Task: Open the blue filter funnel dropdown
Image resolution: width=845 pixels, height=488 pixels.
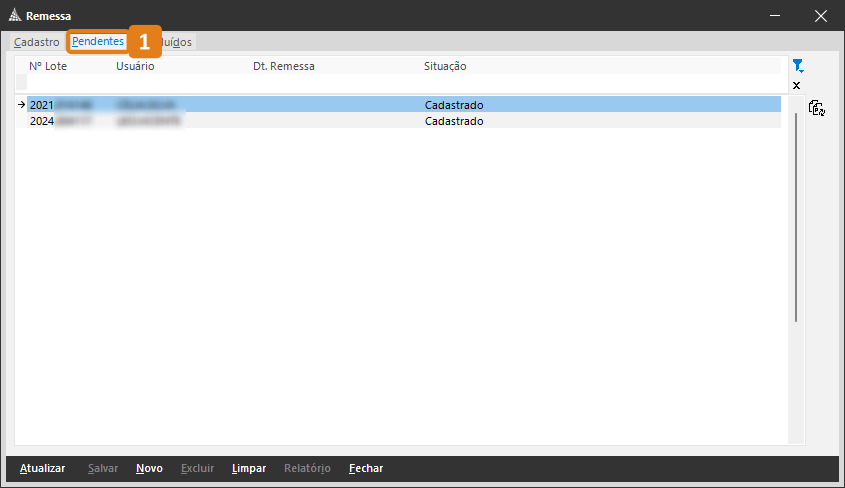Action: click(x=797, y=66)
